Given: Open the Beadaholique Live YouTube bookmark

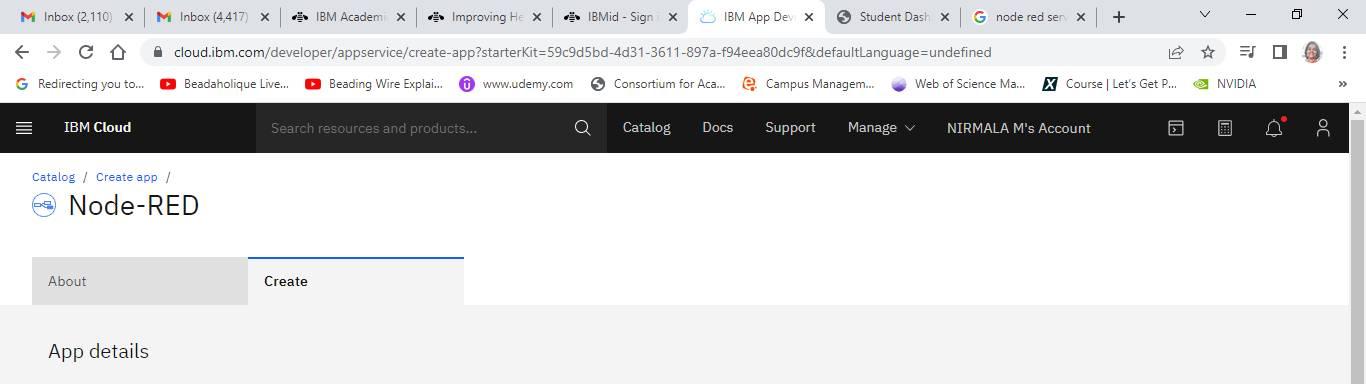Looking at the screenshot, I should [225, 84].
